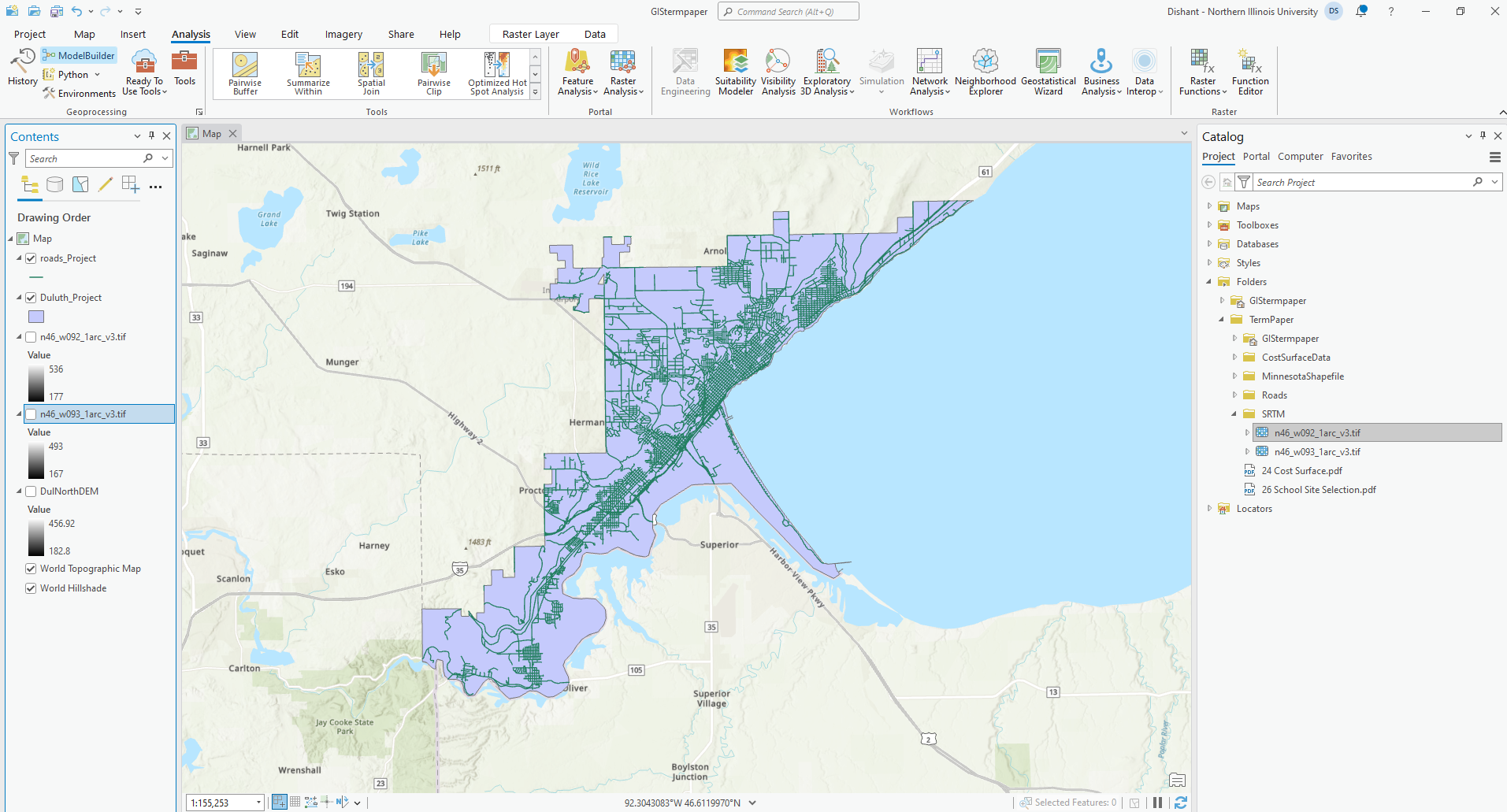The width and height of the screenshot is (1507, 812).
Task: Click the Duluth_Project purple symbol swatch
Action: (x=36, y=317)
